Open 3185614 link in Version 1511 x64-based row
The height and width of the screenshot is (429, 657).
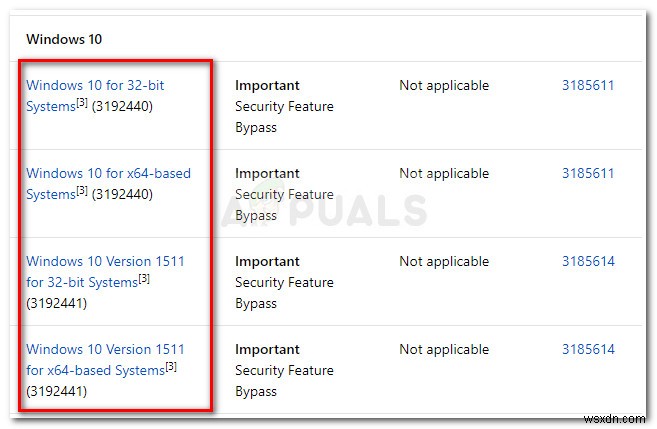[x=588, y=350]
